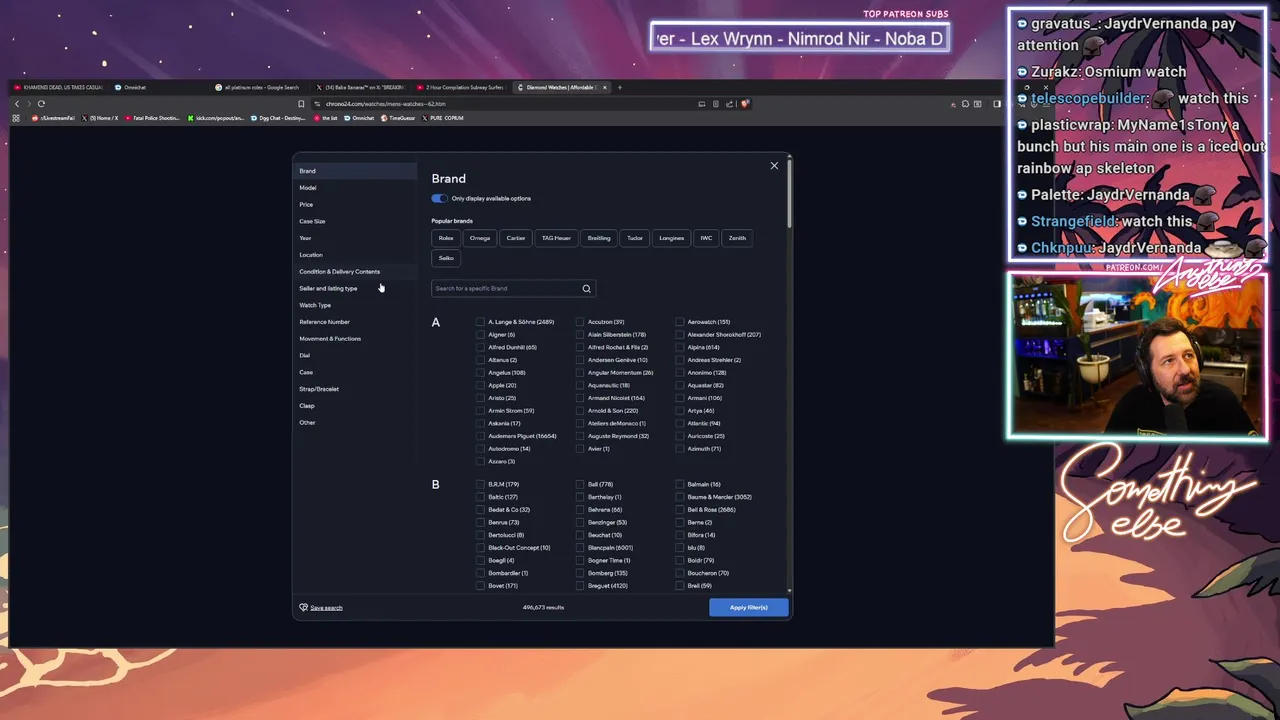Open 'the list' bookmark

point(325,118)
